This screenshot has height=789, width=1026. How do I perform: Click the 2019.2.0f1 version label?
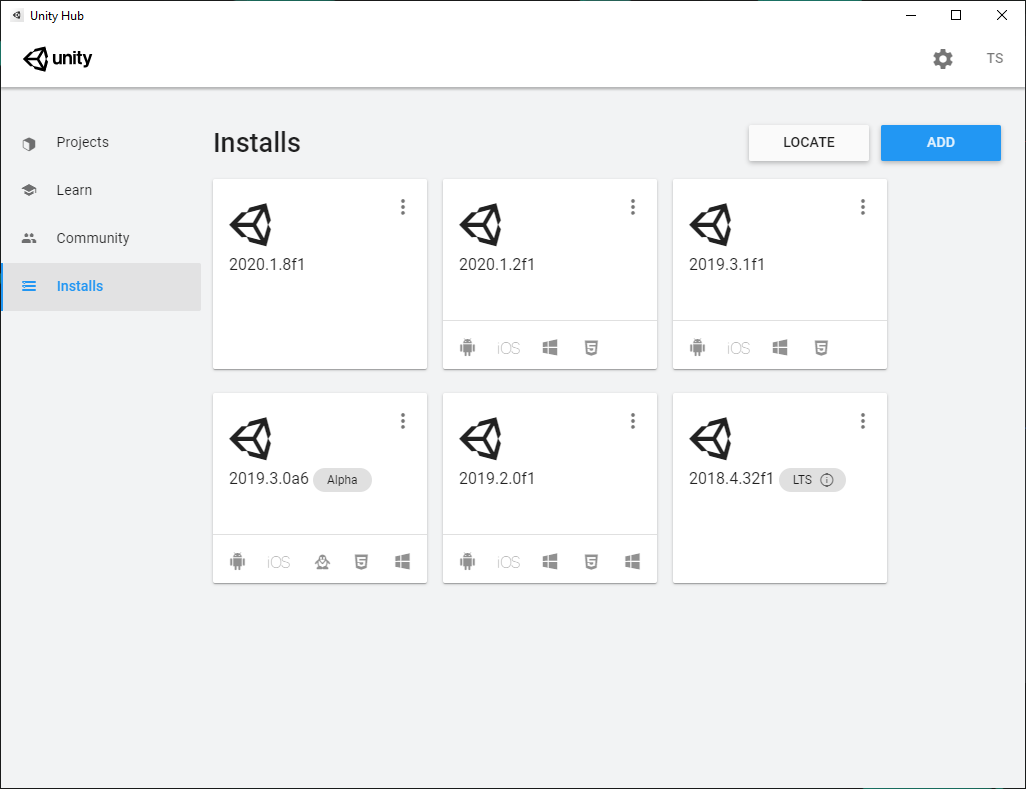click(497, 478)
